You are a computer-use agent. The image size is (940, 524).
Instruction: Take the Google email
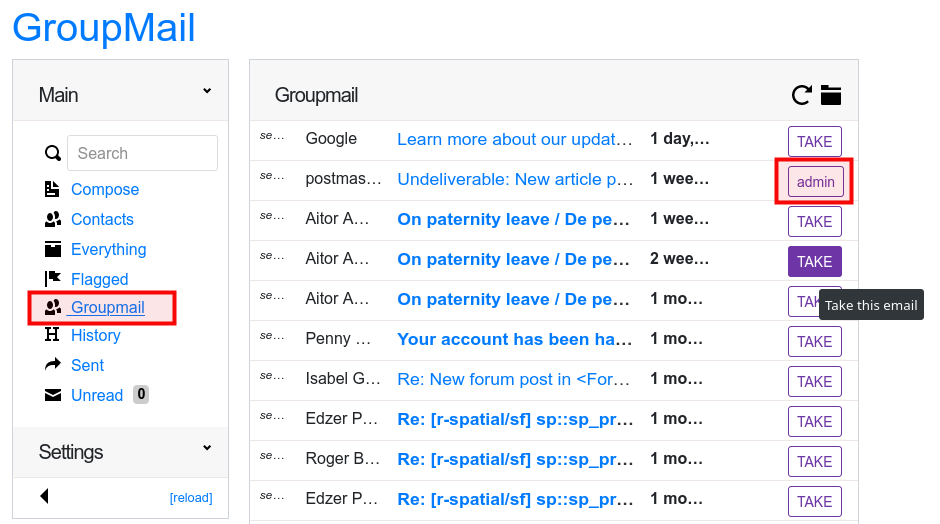pos(815,141)
